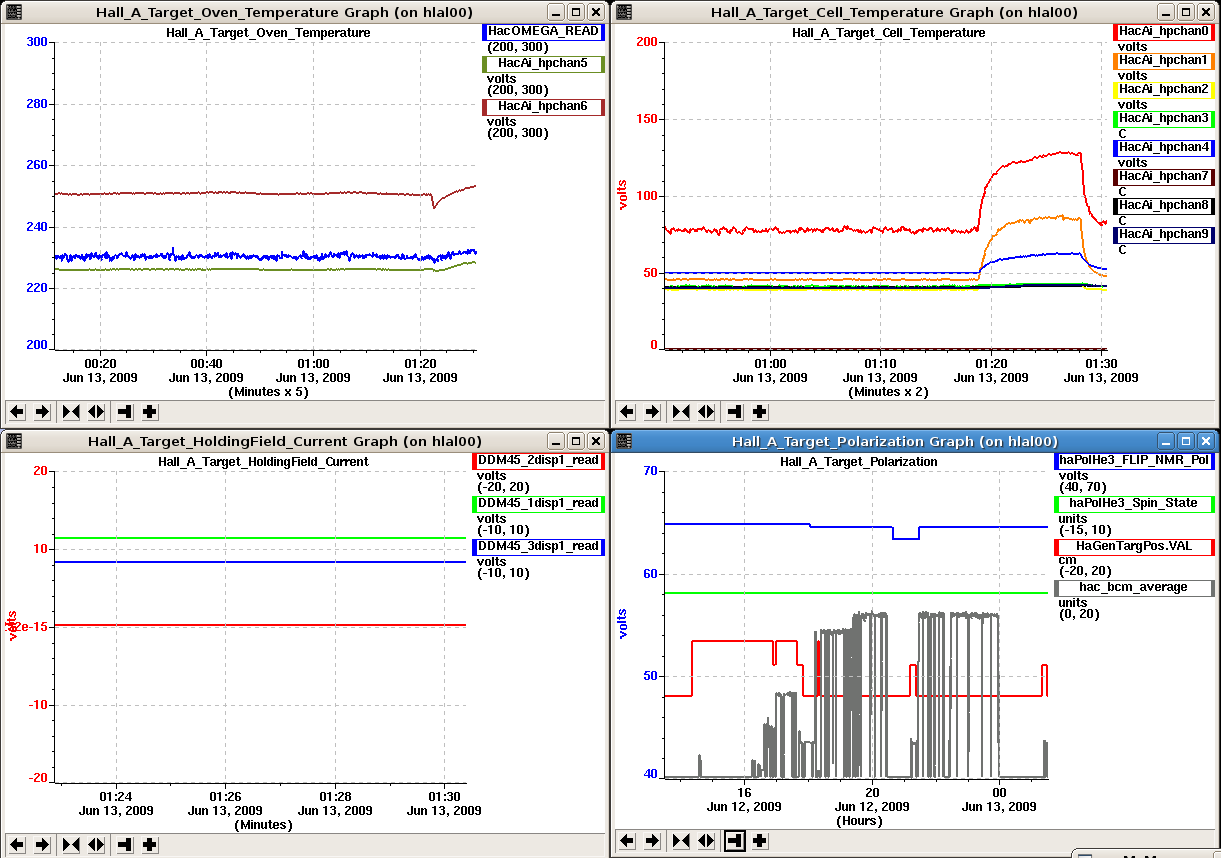1221x858 pixels.
Task: Pan right in the HoldingField Current graph
Action: click(x=43, y=844)
